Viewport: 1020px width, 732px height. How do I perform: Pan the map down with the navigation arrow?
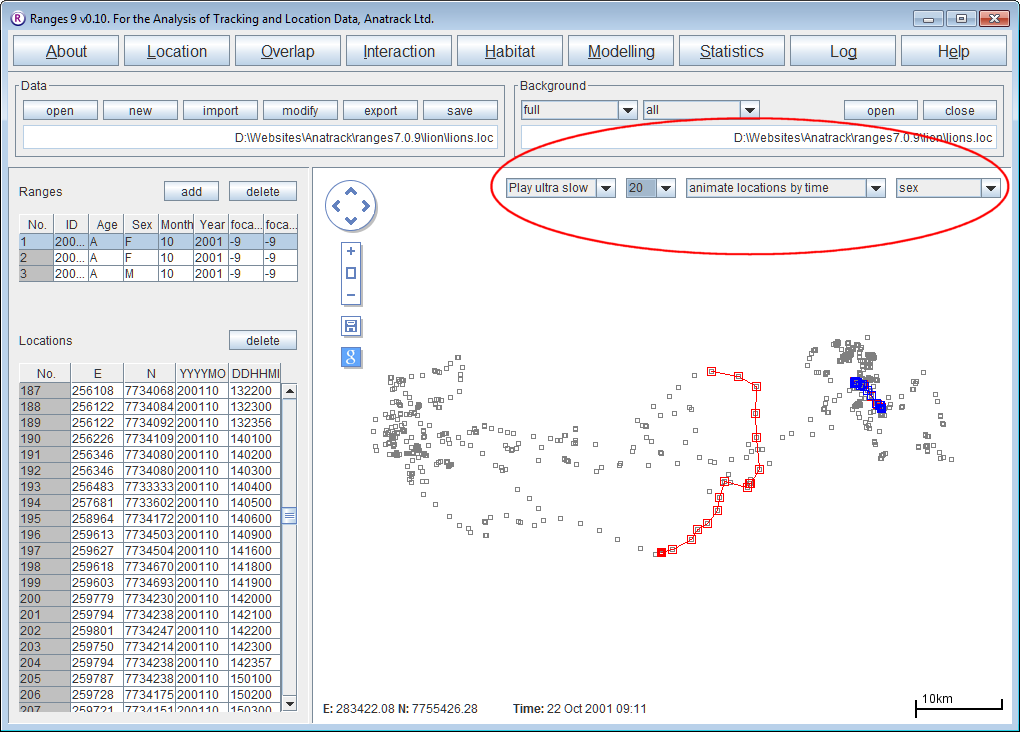click(x=350, y=221)
